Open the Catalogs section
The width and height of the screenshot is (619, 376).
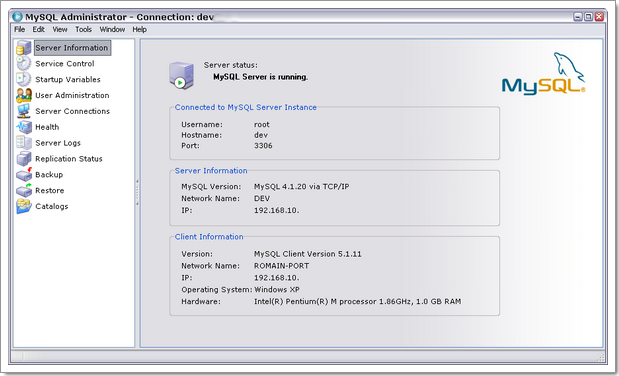[52, 206]
